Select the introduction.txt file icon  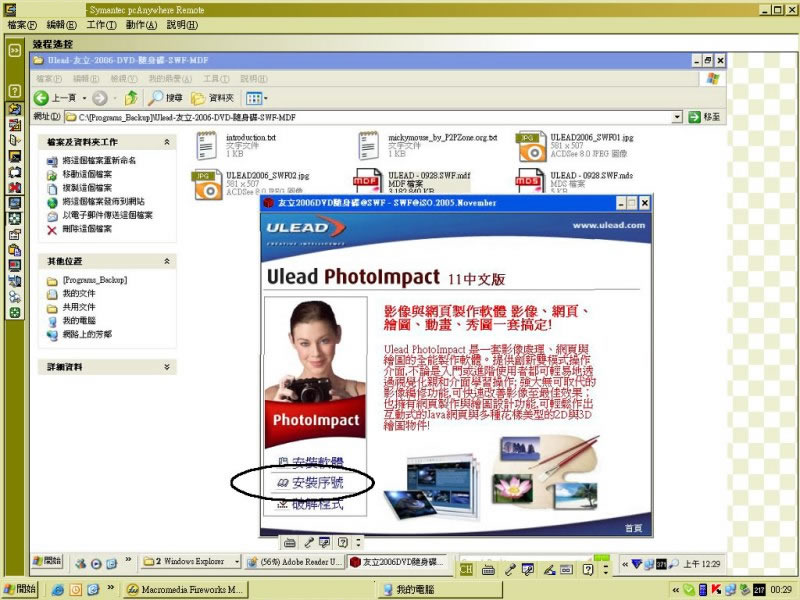207,145
